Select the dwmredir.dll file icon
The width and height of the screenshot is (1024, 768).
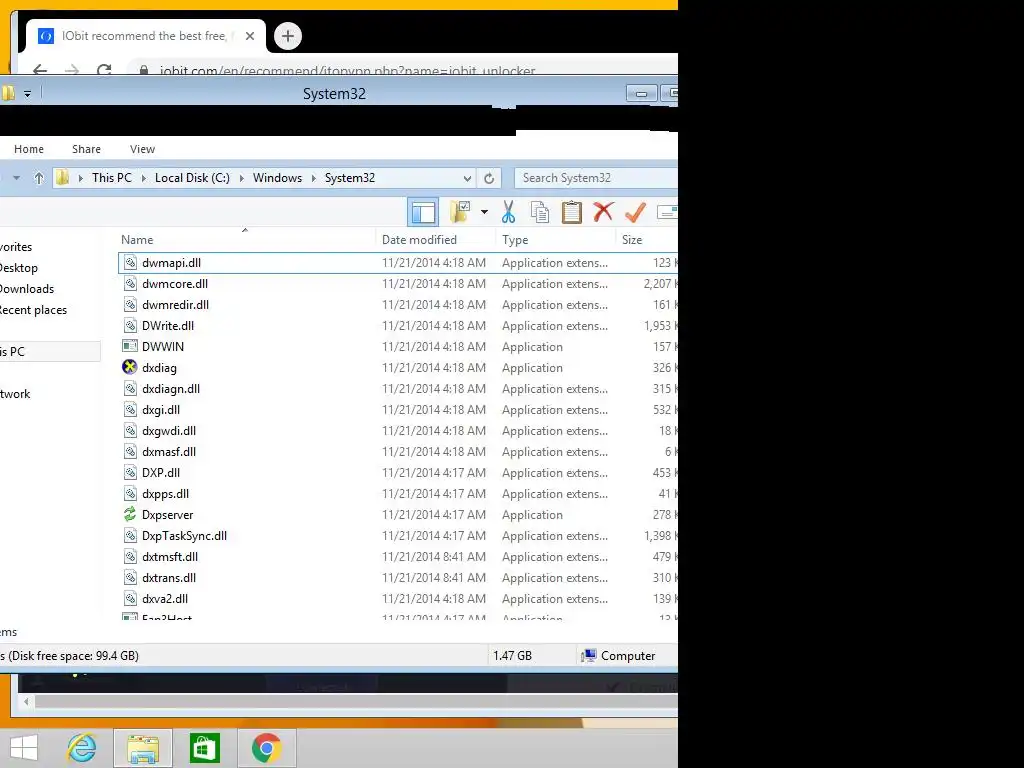click(x=130, y=304)
